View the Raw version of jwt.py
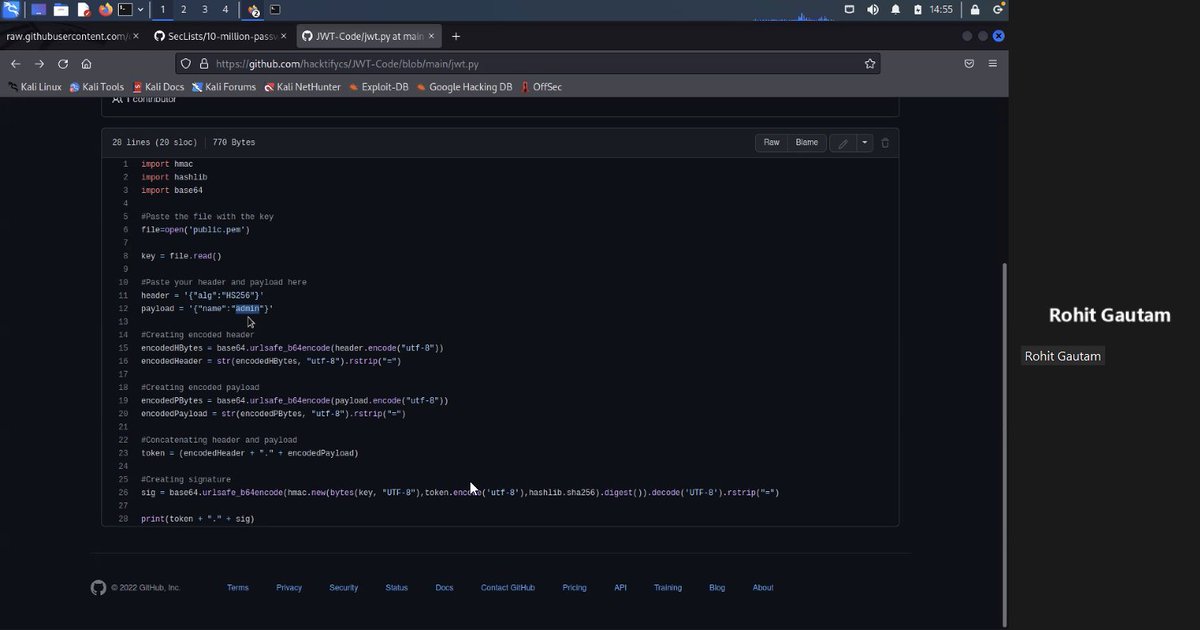The width and height of the screenshot is (1200, 630). coord(771,143)
